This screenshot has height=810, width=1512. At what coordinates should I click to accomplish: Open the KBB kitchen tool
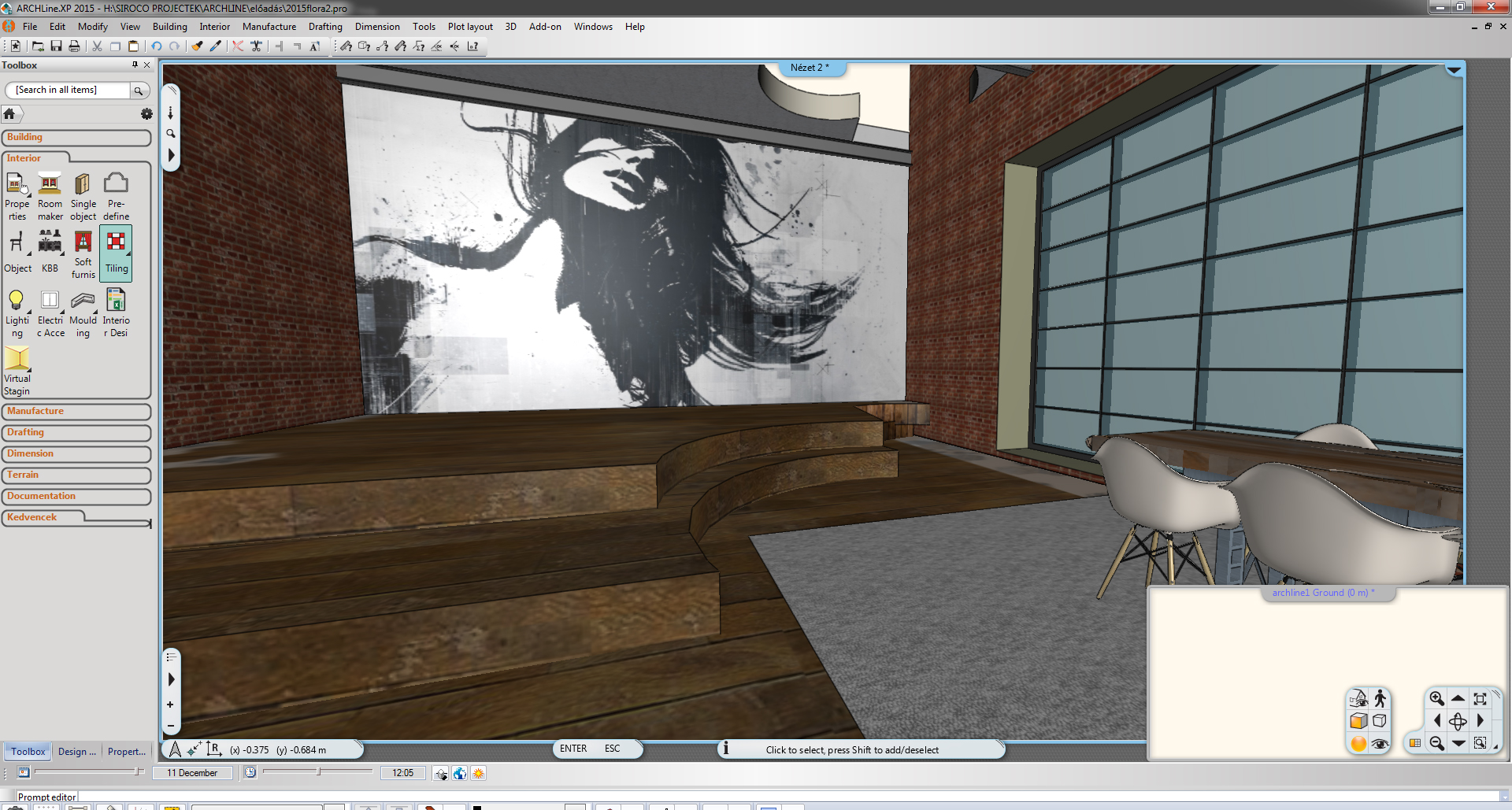point(50,252)
